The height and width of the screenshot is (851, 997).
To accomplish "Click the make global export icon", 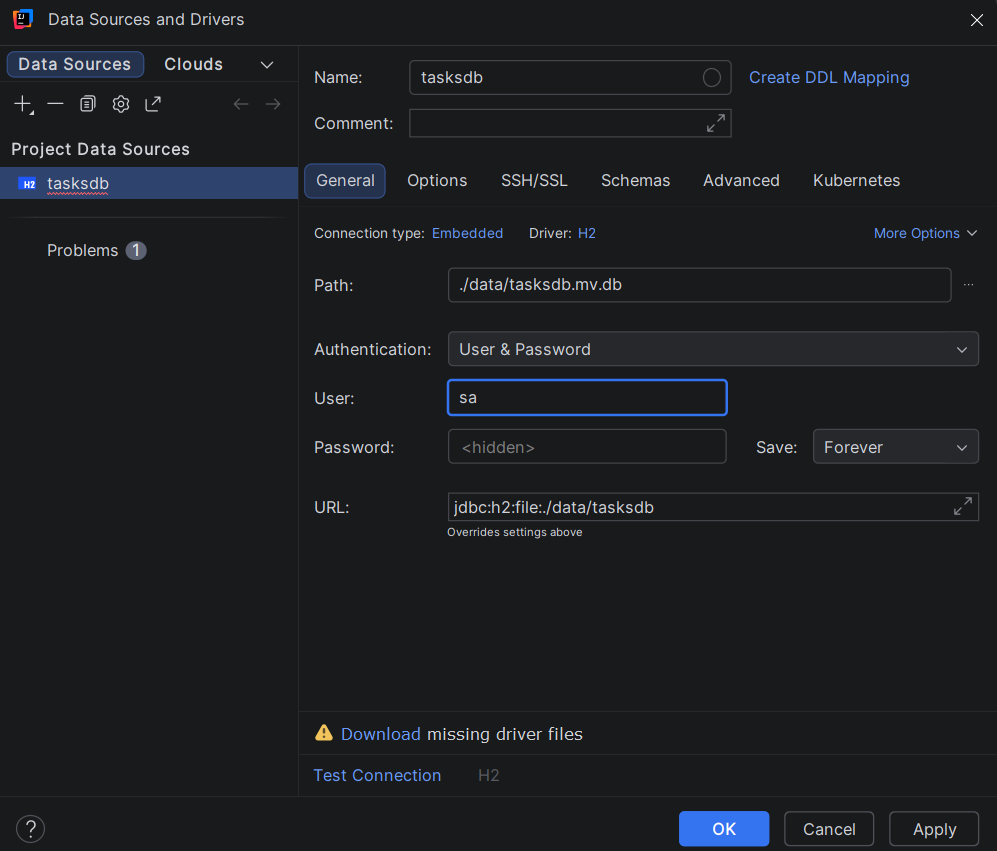I will coord(153,104).
